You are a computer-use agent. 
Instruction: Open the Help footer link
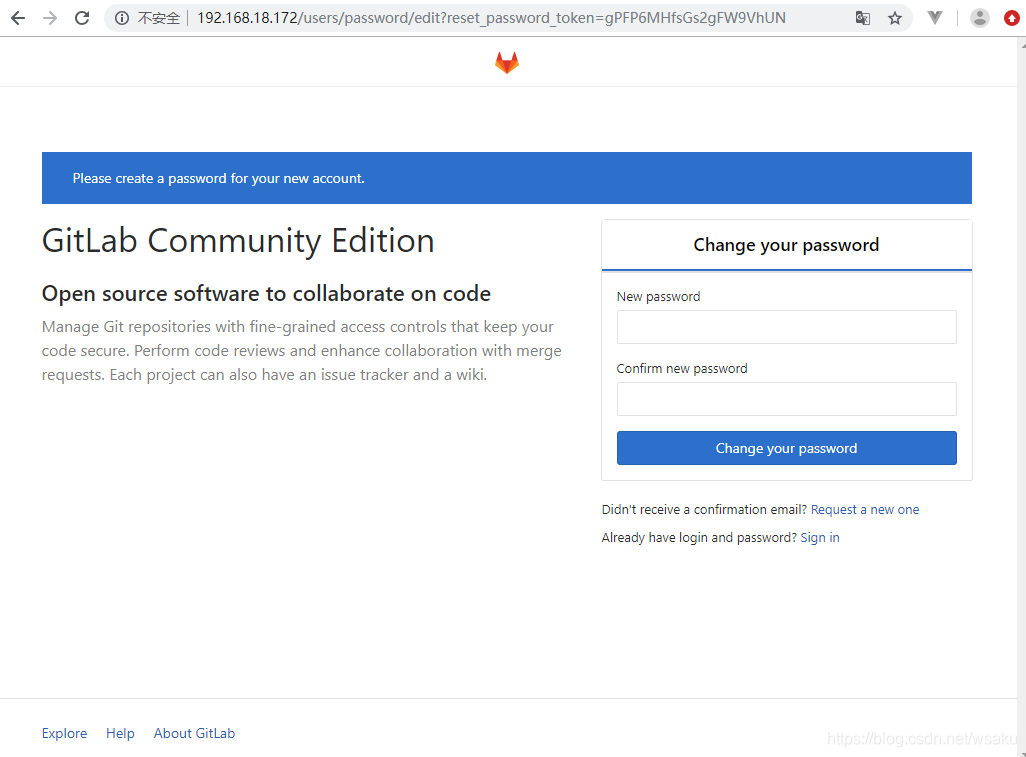[x=120, y=733]
